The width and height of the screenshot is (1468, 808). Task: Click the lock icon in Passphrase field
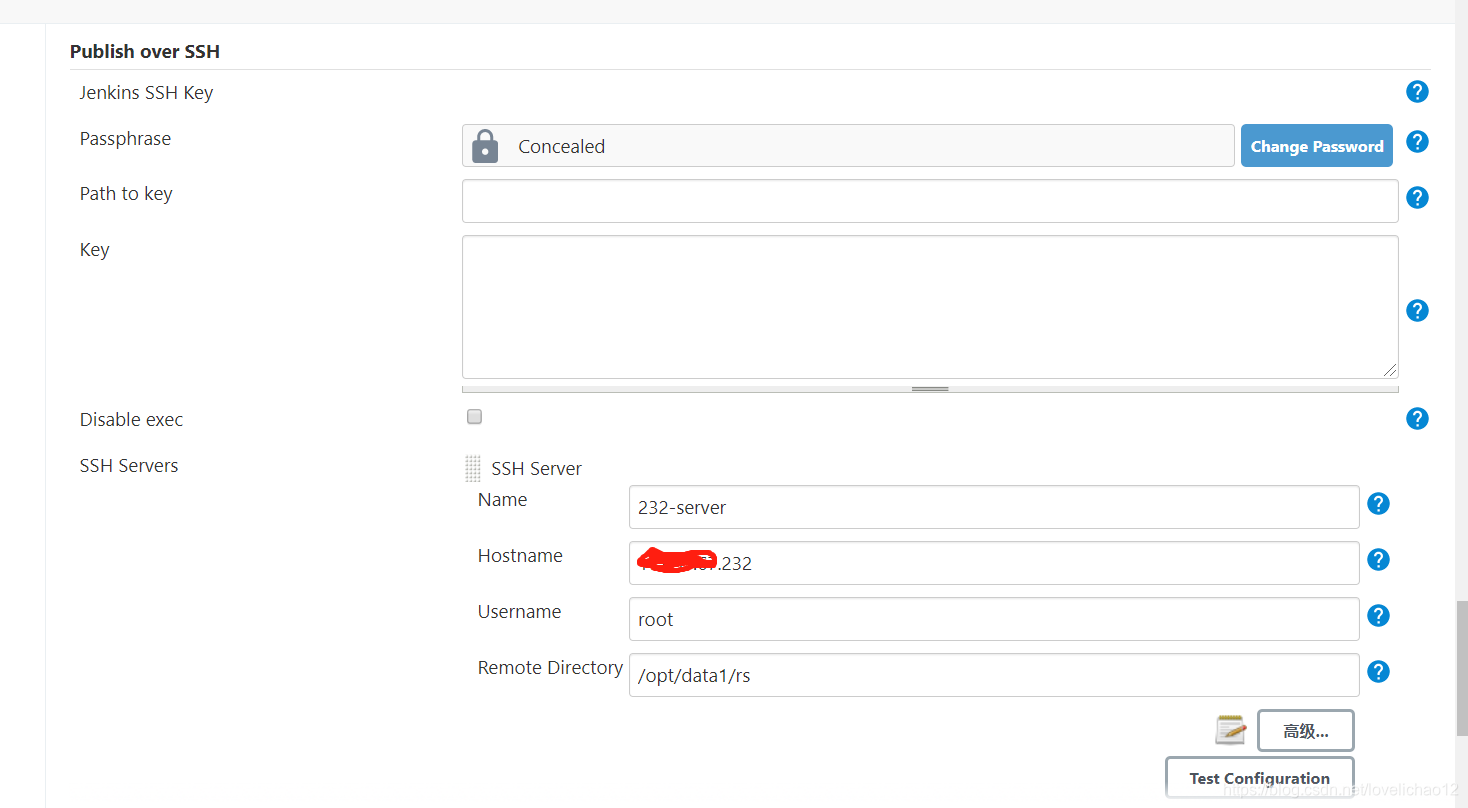pyautogui.click(x=485, y=146)
